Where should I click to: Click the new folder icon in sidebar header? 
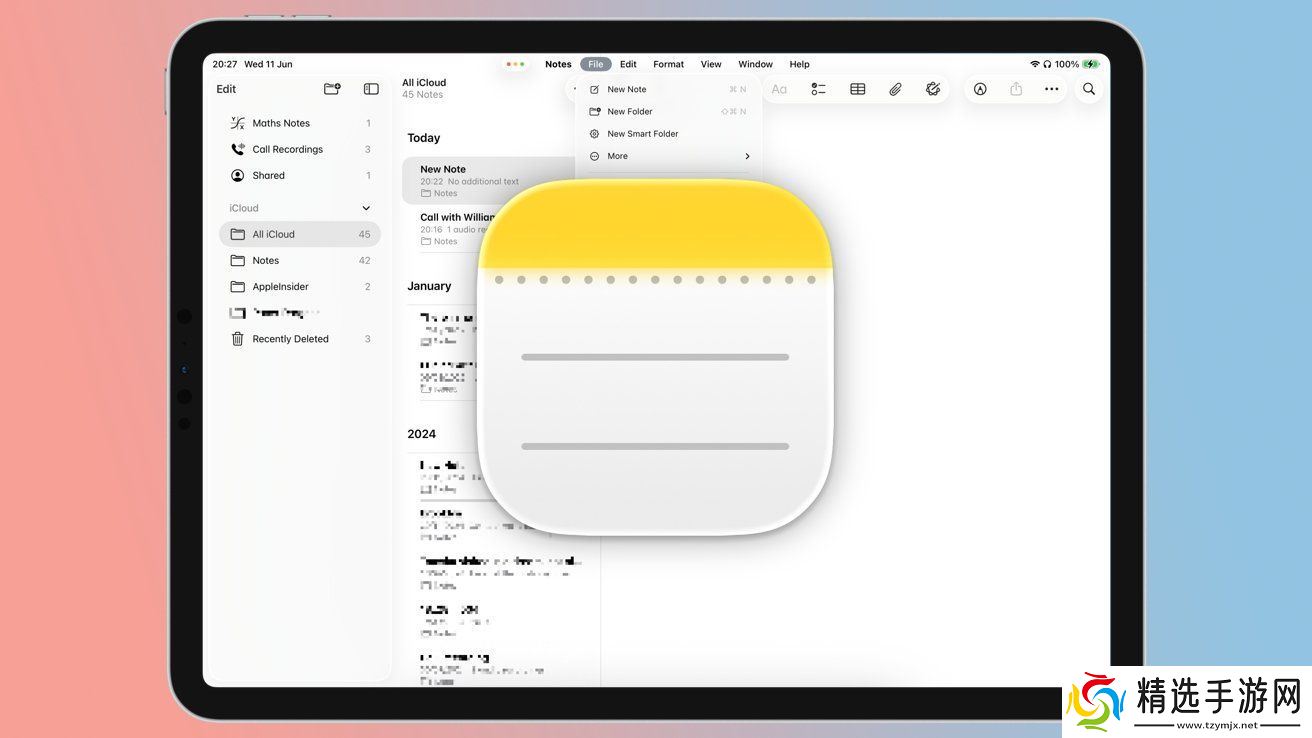tap(332, 89)
